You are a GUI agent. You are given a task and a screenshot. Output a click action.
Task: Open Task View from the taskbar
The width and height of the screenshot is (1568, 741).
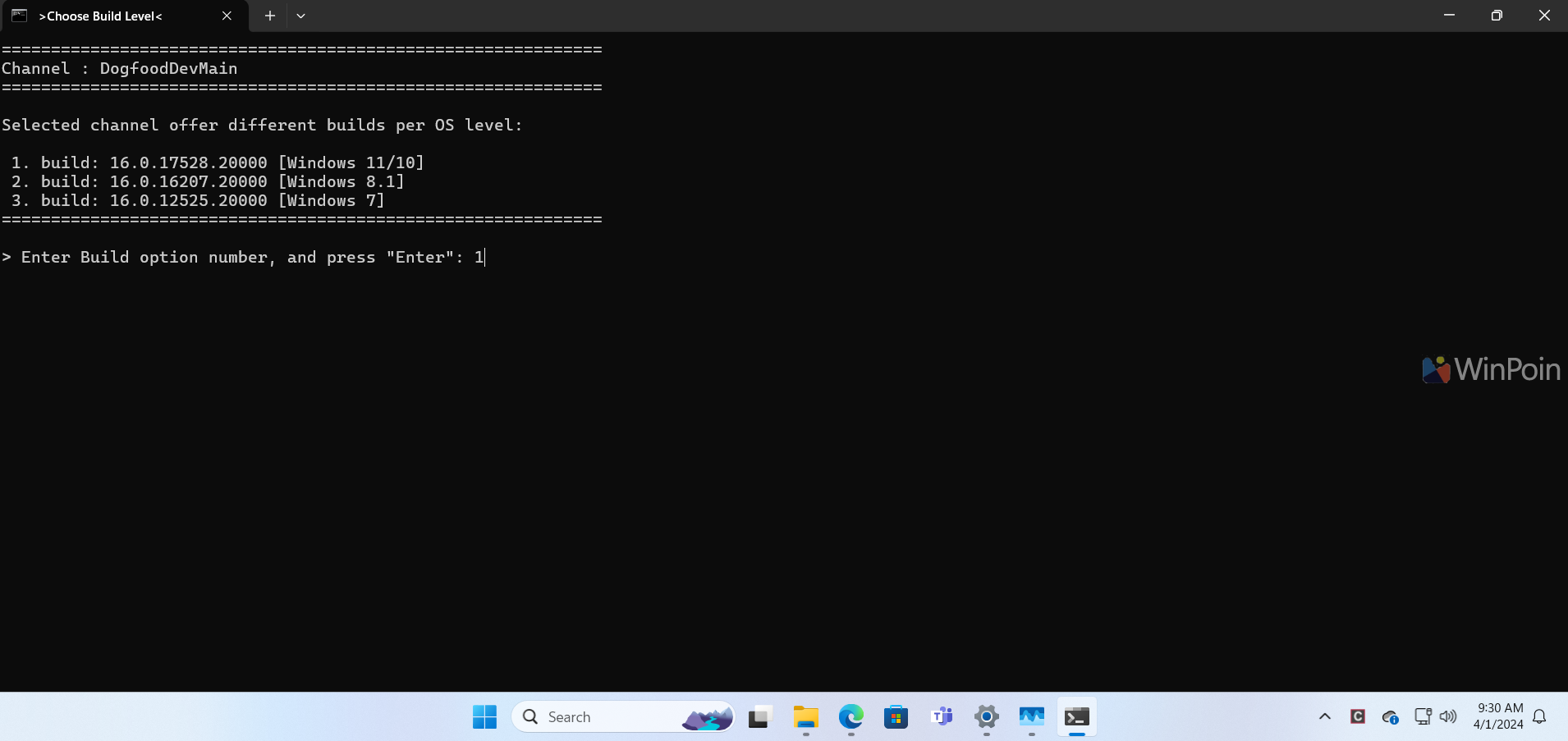tap(760, 716)
